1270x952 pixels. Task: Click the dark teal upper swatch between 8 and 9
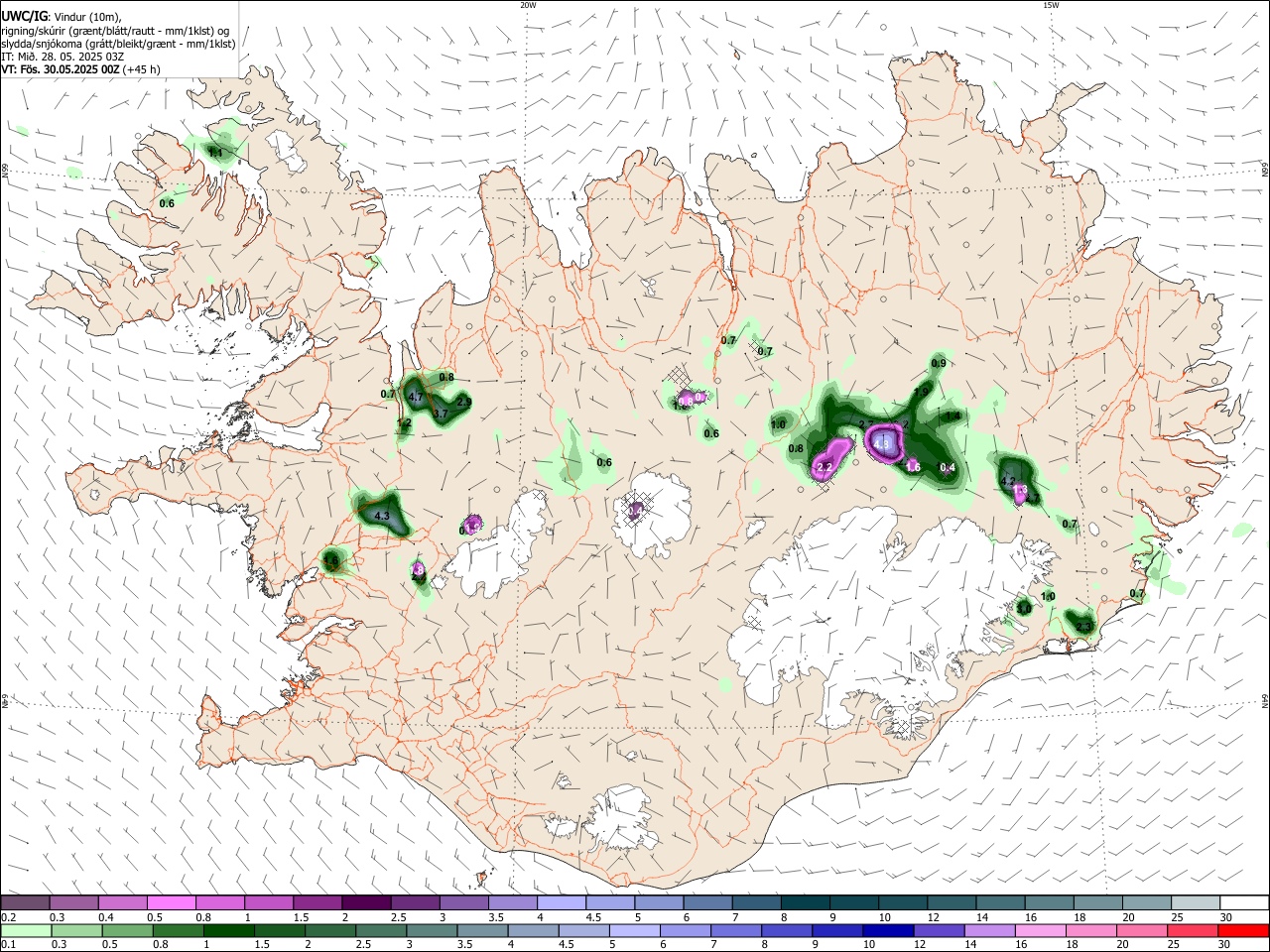pyautogui.click(x=804, y=902)
